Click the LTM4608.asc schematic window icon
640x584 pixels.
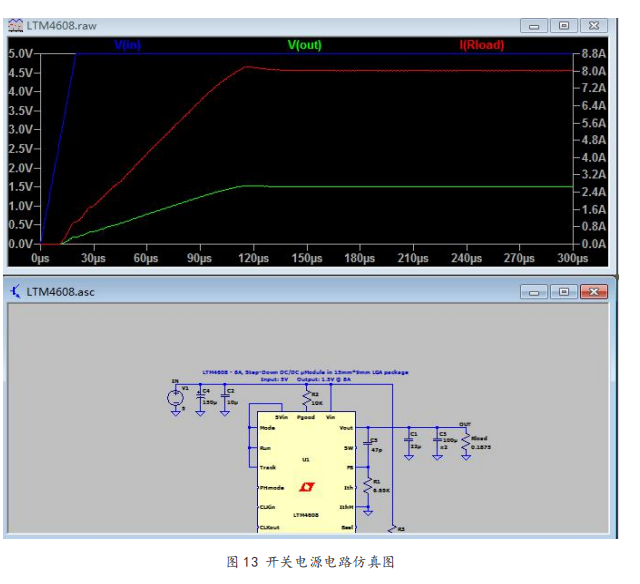pos(16,291)
